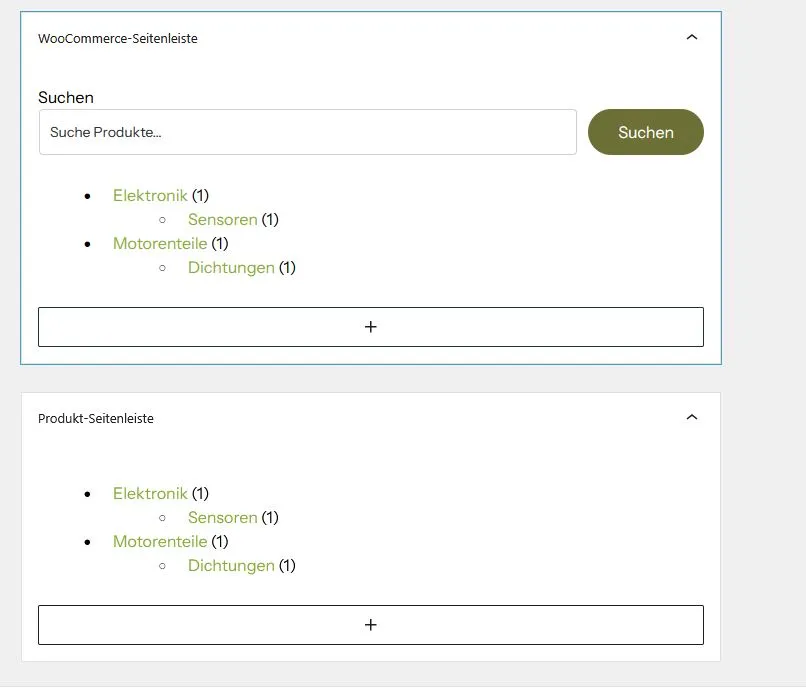Focus the Suche Produkte search field
Screen dimensions: 806x688
coord(308,132)
